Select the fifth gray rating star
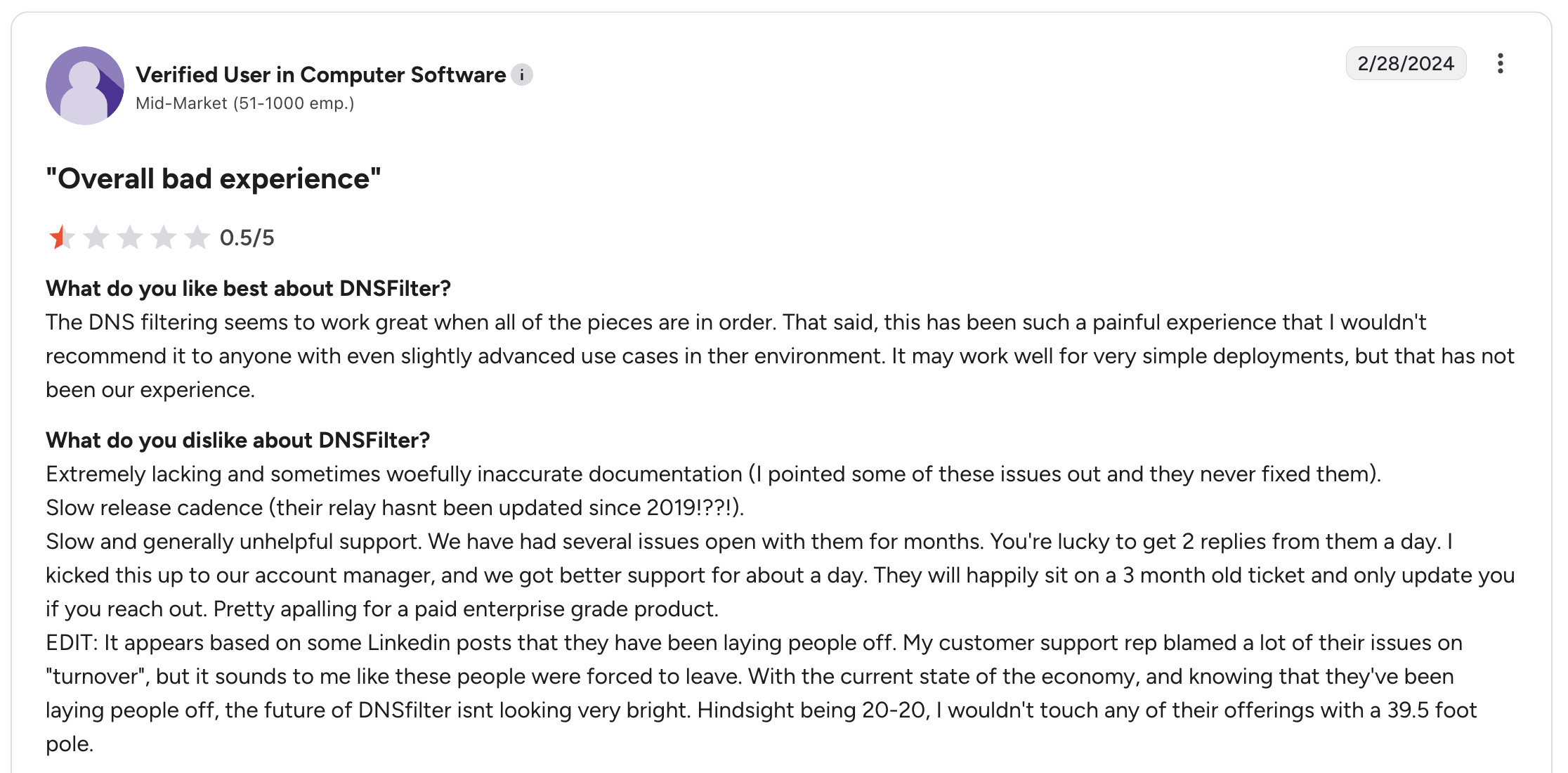Screen dimensions: 1568x773 (x=197, y=238)
